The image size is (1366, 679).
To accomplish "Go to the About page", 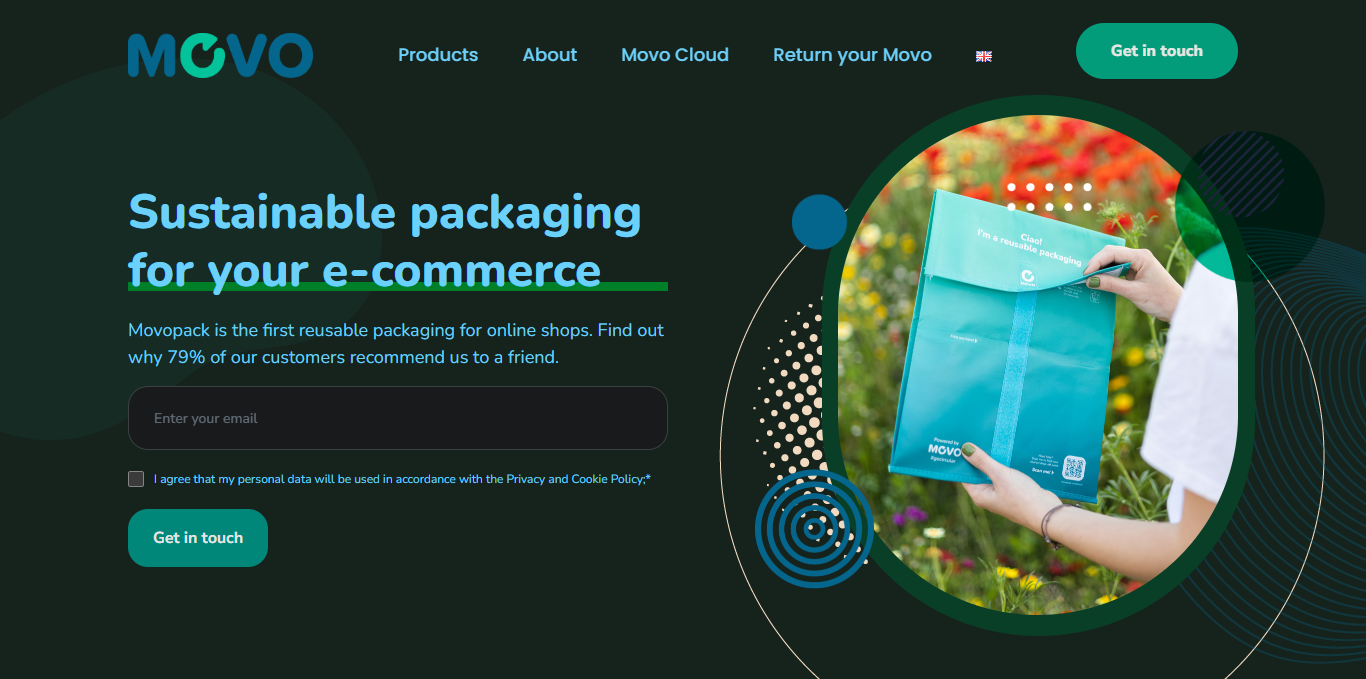I will (550, 55).
